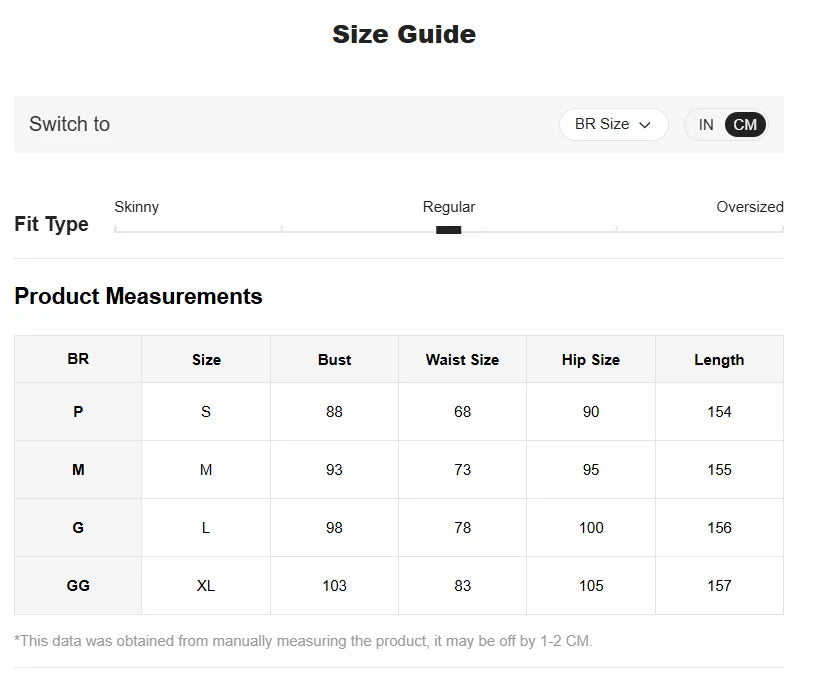
Task: Click waist value 68
Action: coord(462,411)
